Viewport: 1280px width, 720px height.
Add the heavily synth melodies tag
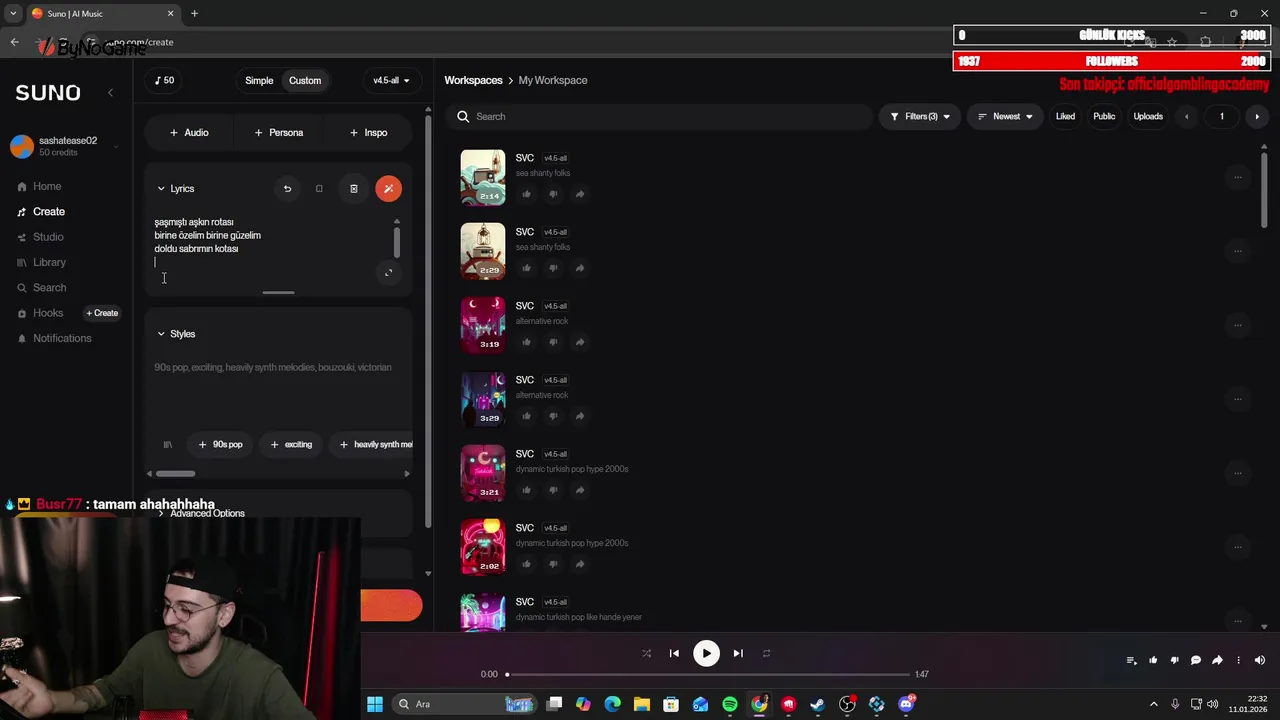coord(371,444)
